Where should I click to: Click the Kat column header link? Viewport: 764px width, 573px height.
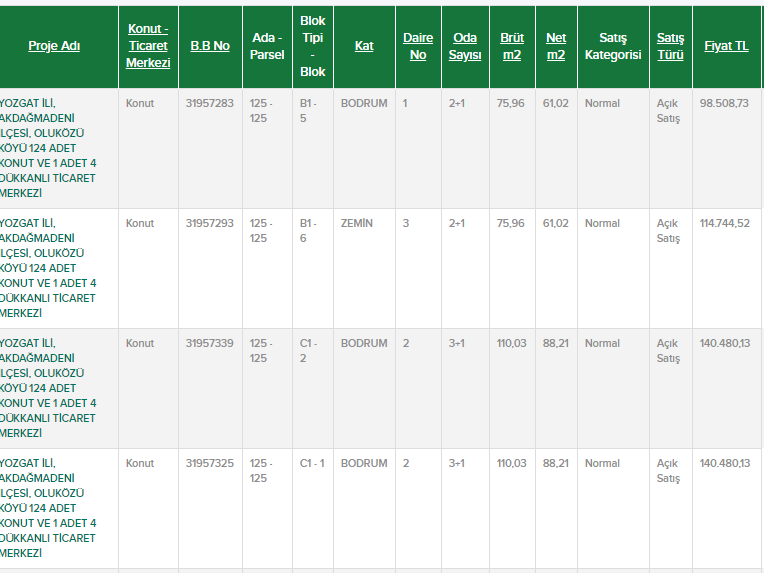364,46
